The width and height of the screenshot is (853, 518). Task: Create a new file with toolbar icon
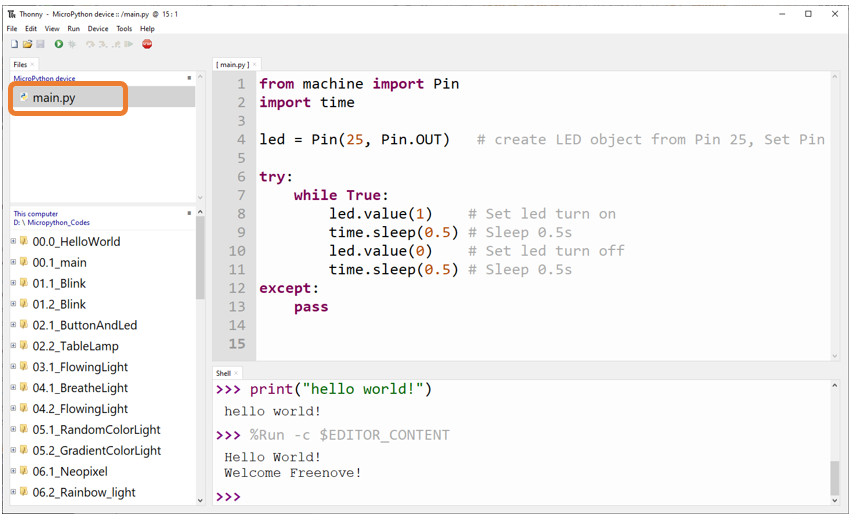pos(15,44)
